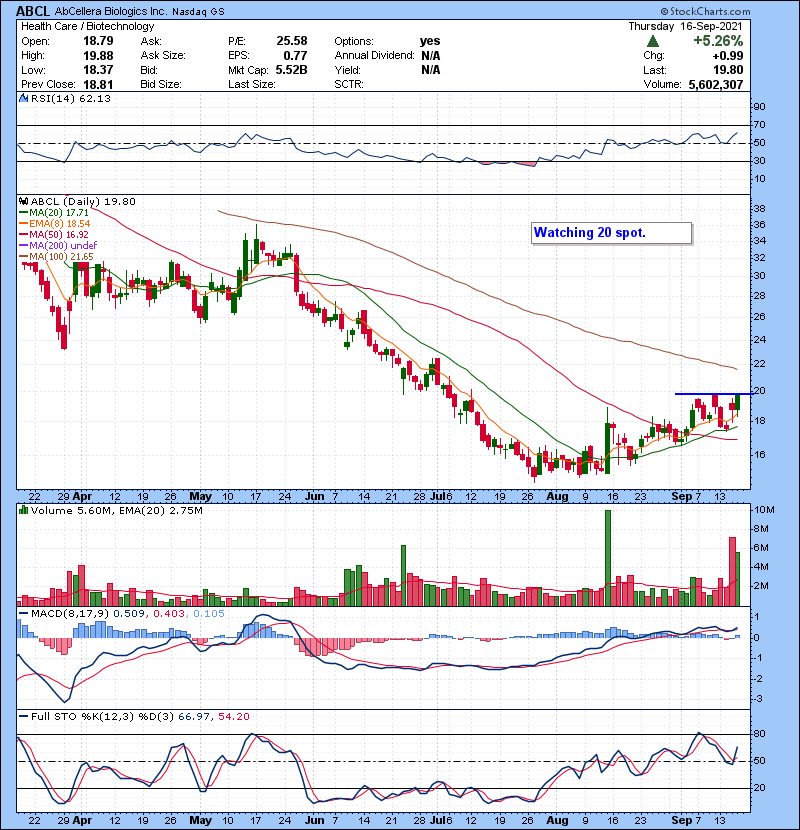Click the Low value 18.37
Image resolution: width=800 pixels, height=830 pixels.
tap(98, 70)
